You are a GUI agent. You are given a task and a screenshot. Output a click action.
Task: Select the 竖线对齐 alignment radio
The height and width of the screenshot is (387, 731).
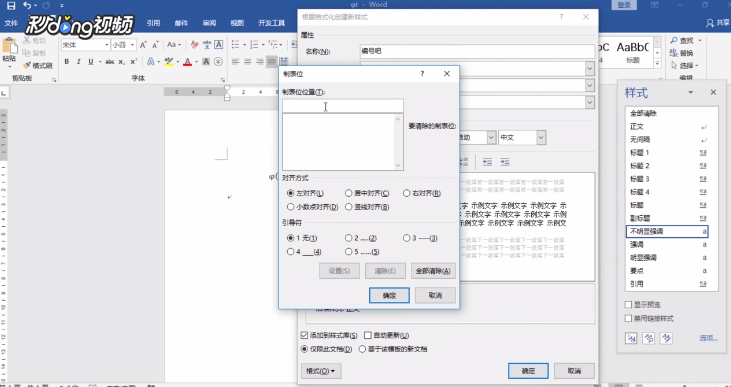point(348,207)
